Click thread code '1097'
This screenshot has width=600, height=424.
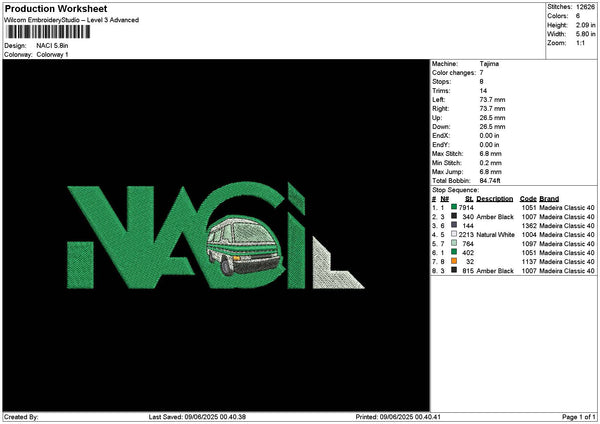point(529,244)
